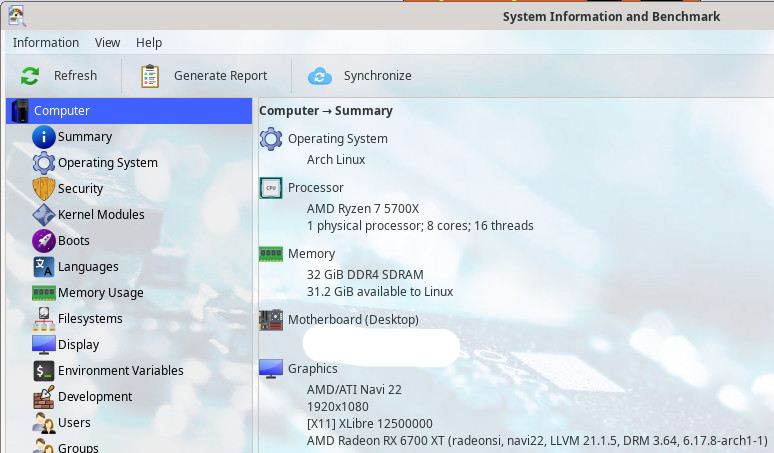Click the Memory heading in summary
The width and height of the screenshot is (774, 453).
click(311, 254)
